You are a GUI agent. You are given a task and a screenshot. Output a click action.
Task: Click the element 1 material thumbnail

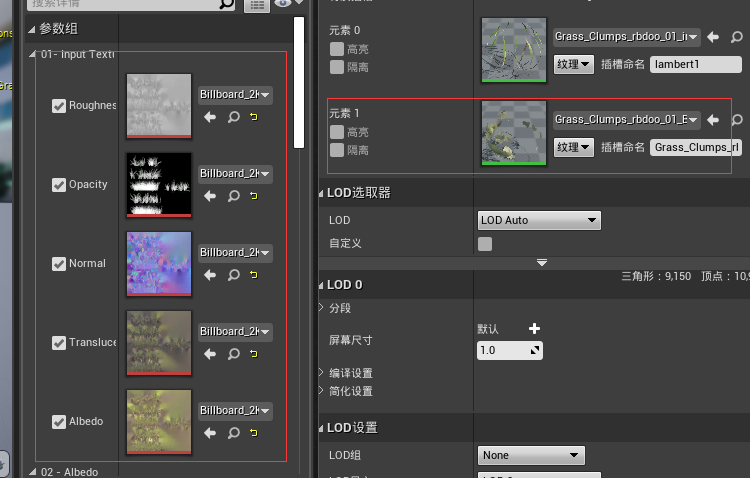click(514, 133)
